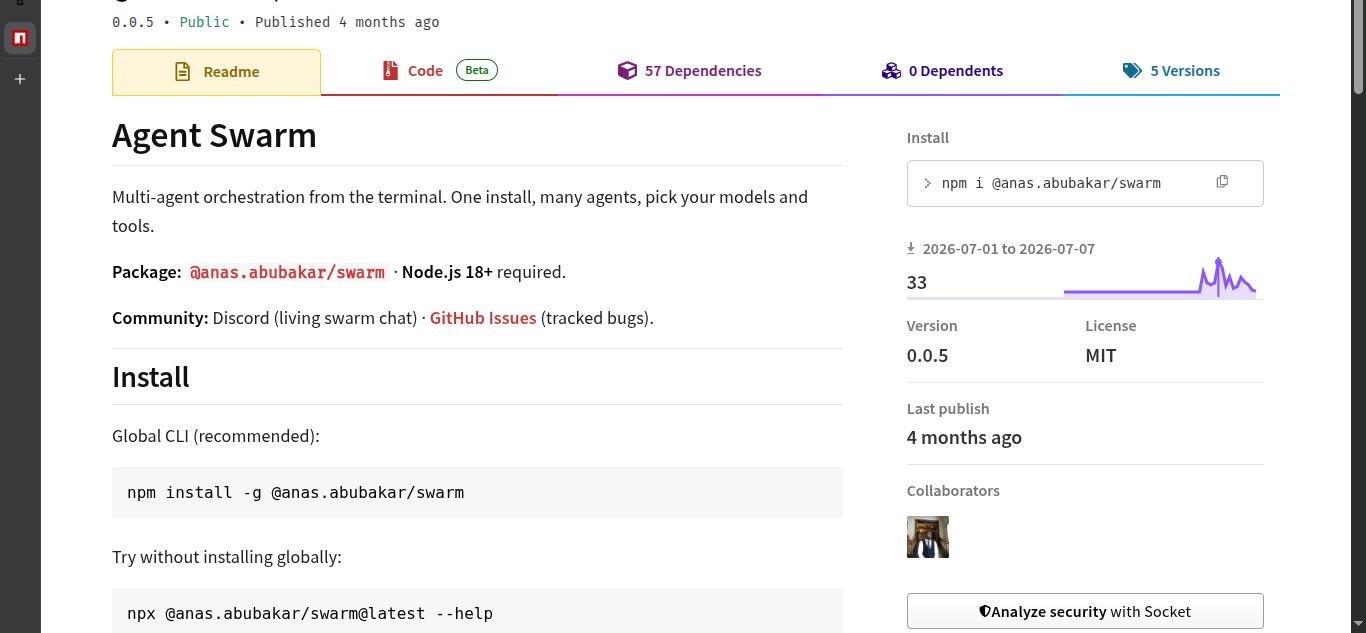Click the Dependents stacked-cubes icon
1366x633 pixels.
[891, 71]
